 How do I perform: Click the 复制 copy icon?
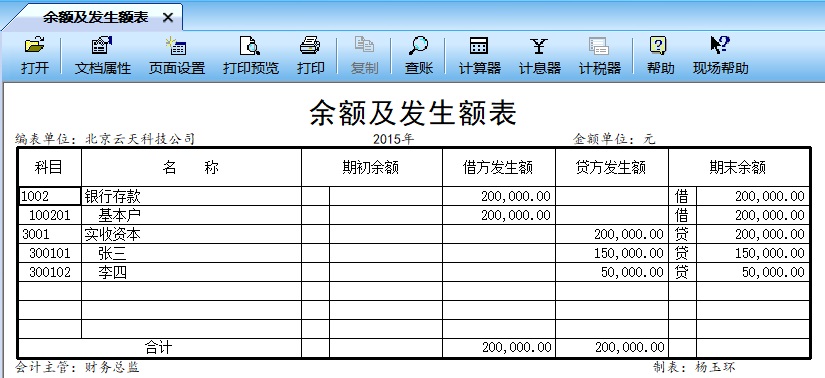click(x=364, y=46)
